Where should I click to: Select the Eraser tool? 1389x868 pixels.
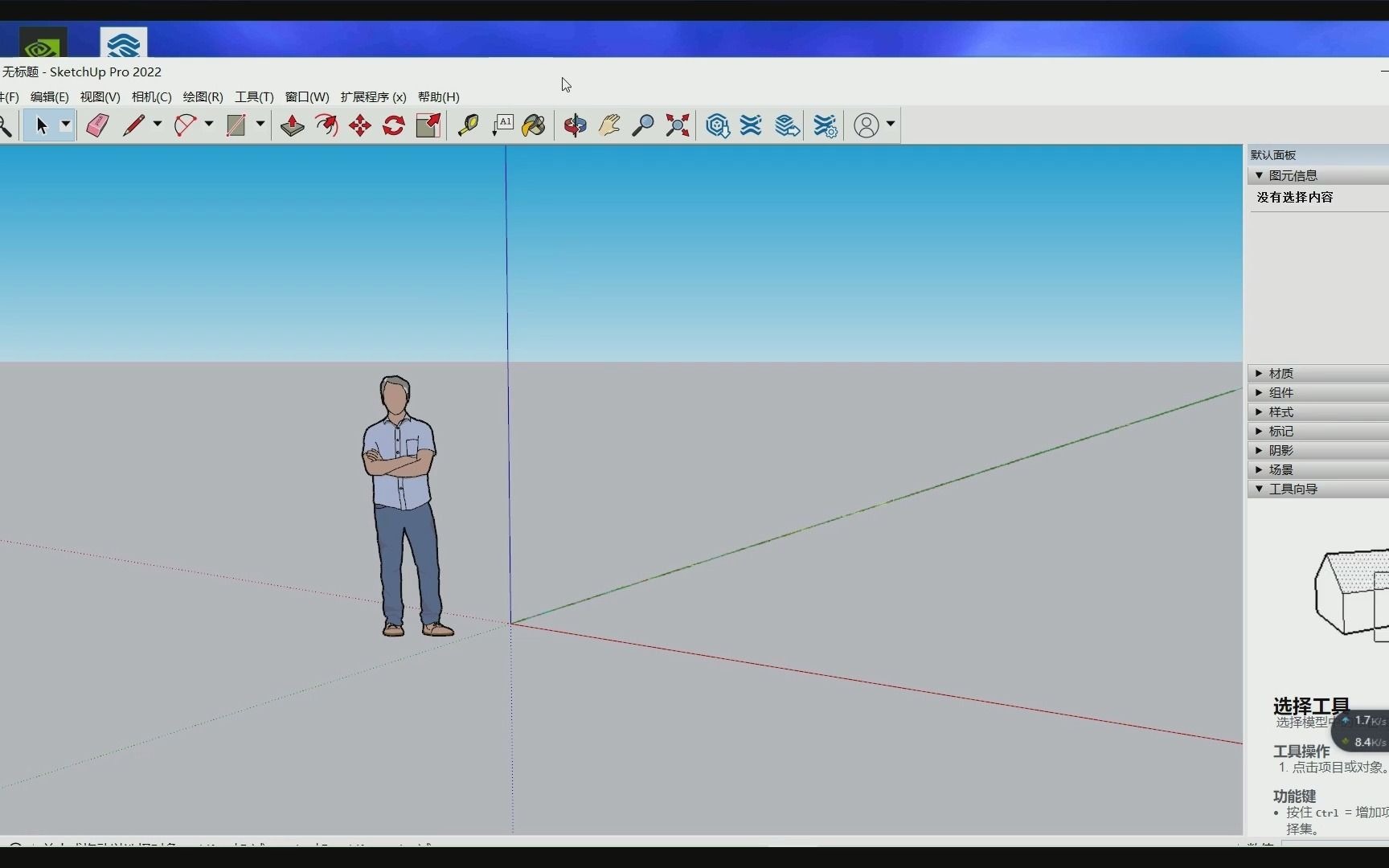[x=96, y=125]
